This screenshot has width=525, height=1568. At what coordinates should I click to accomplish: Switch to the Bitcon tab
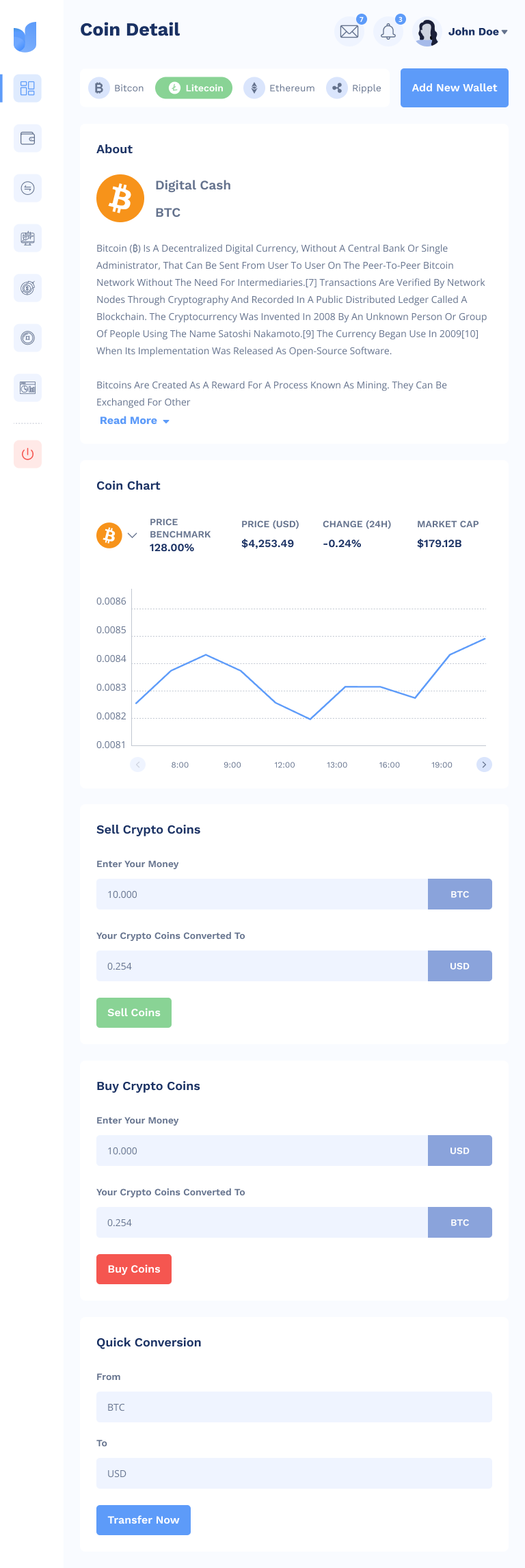117,88
